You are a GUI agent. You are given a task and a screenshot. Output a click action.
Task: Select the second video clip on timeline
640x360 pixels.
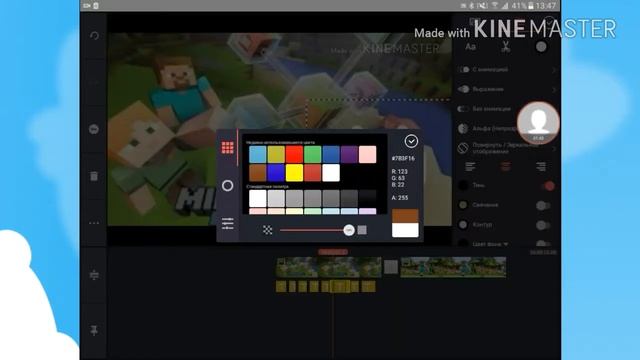[453, 267]
